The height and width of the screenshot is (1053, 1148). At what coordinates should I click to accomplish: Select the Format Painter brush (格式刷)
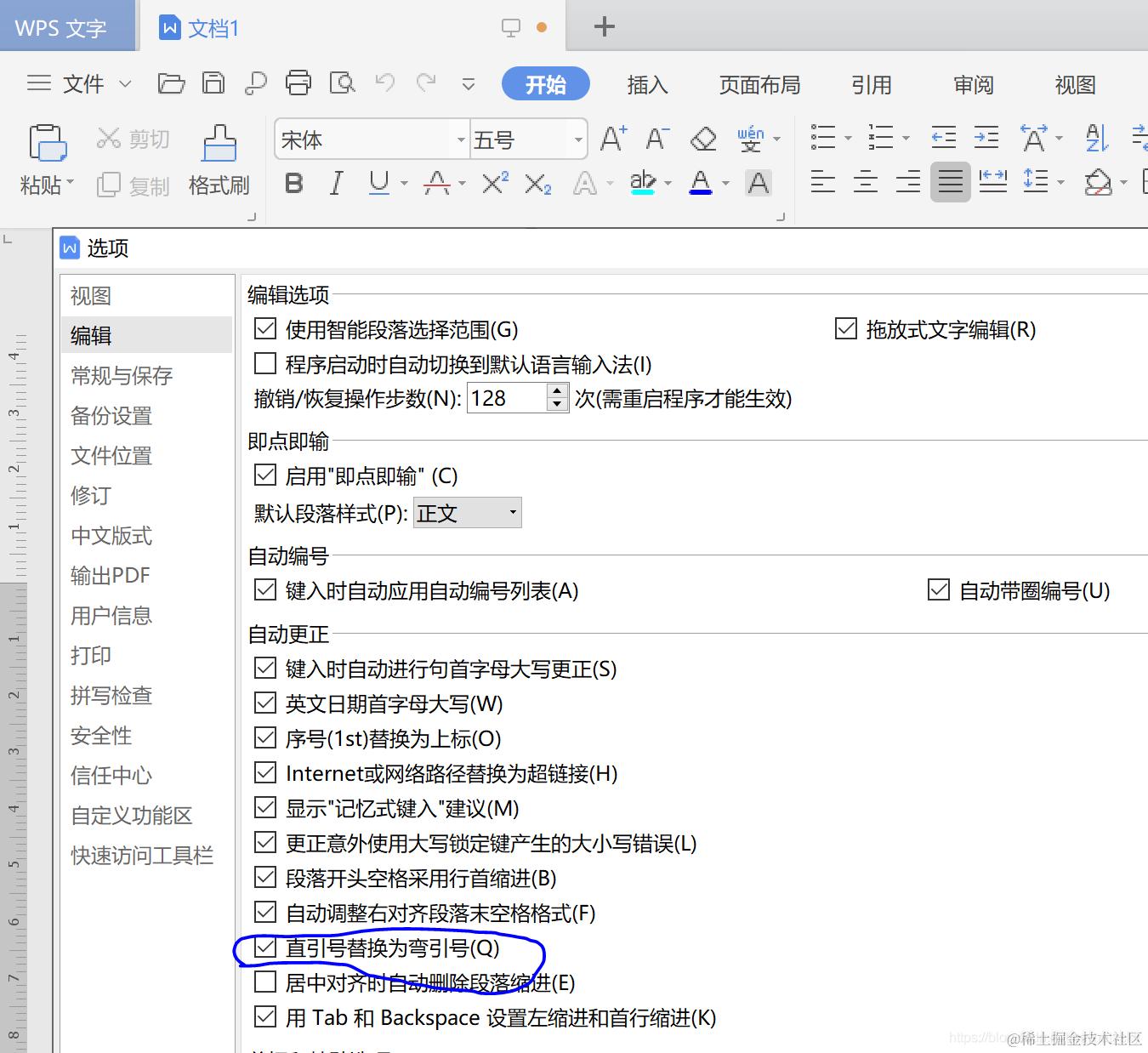click(x=219, y=161)
